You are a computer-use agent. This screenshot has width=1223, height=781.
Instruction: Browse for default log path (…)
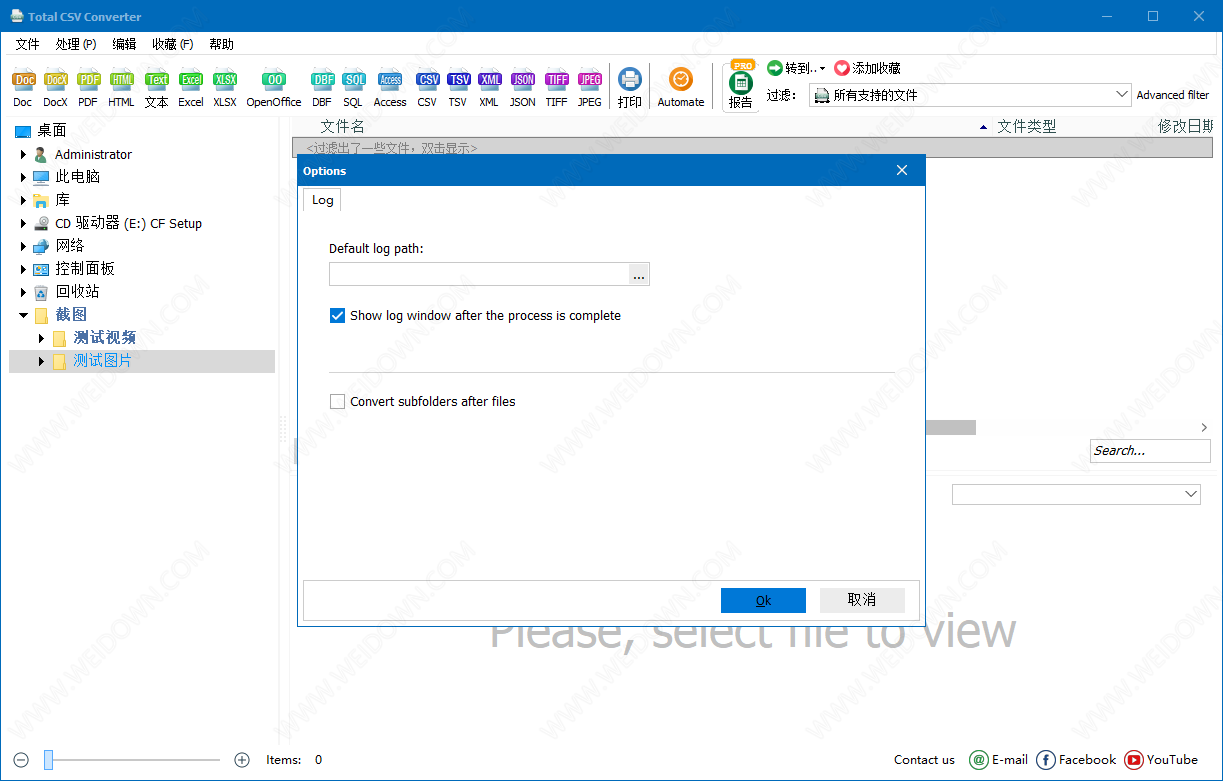pyautogui.click(x=639, y=275)
